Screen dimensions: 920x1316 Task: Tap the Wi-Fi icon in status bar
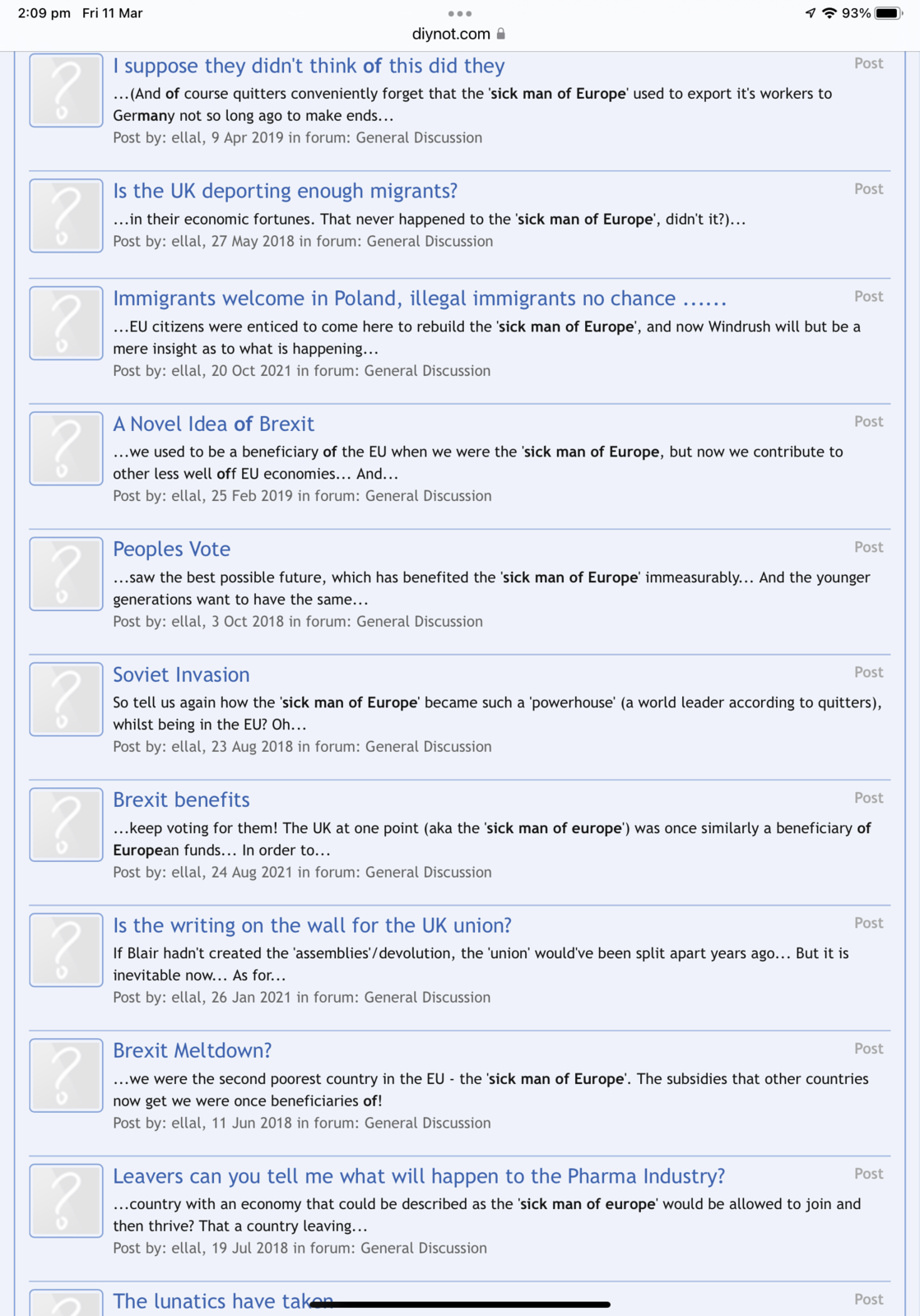(x=829, y=13)
